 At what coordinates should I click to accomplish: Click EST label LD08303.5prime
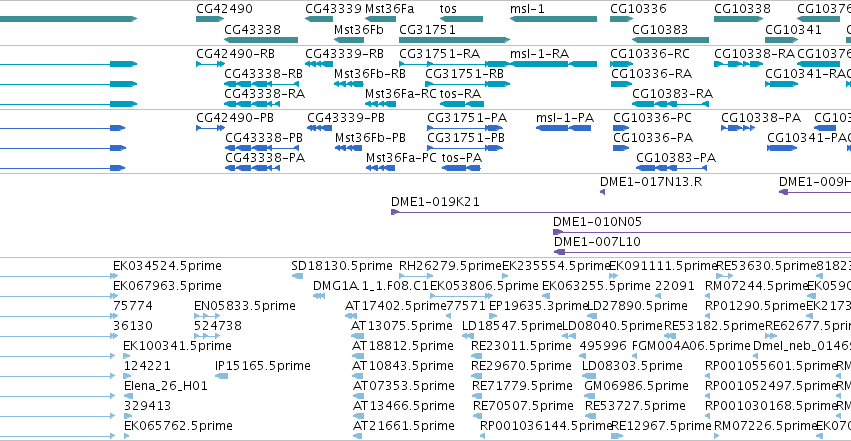pyautogui.click(x=632, y=366)
